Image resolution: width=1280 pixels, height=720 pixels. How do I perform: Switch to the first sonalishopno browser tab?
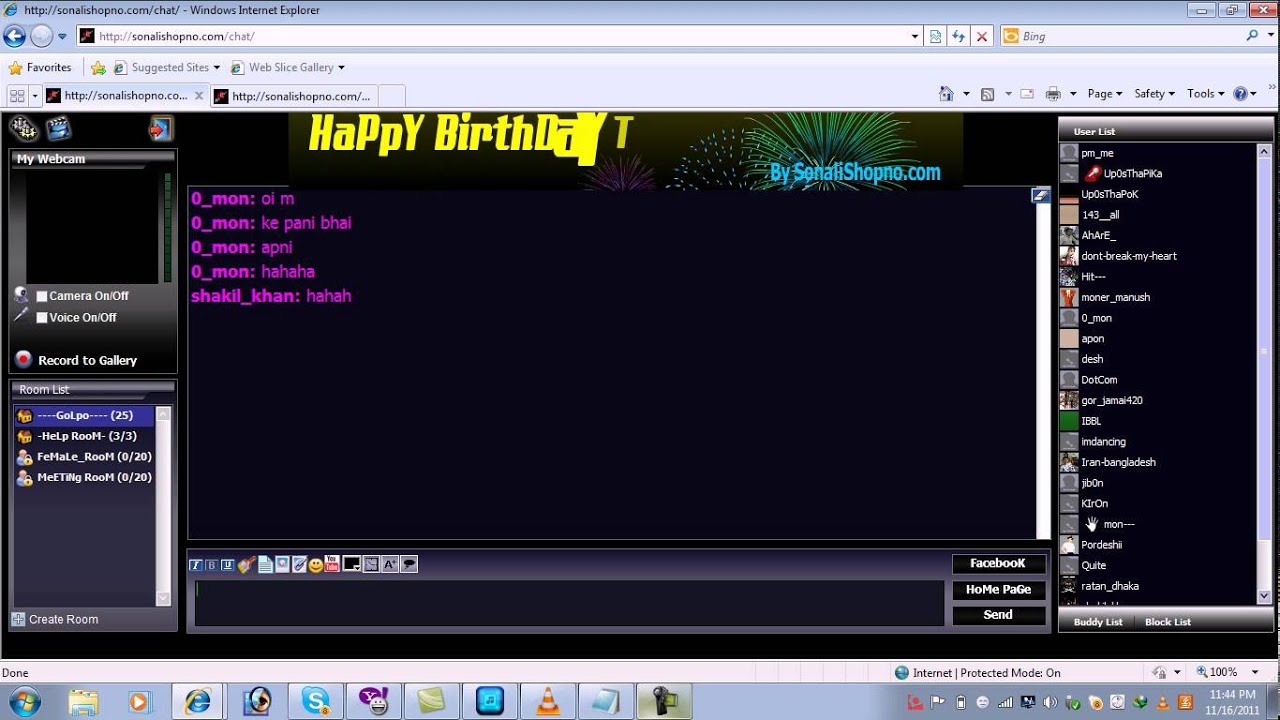[x=125, y=96]
